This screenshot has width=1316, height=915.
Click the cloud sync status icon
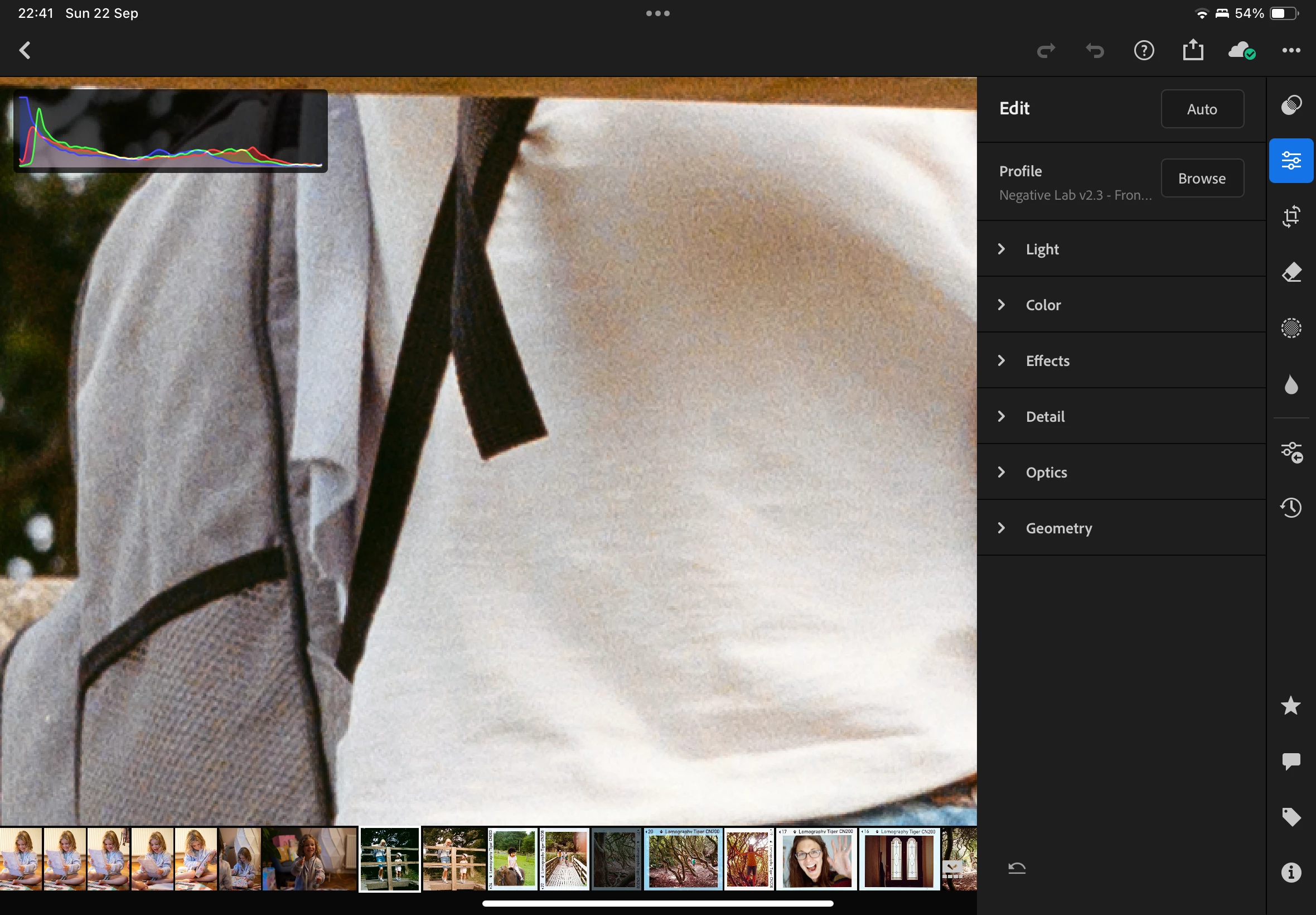coord(1241,50)
